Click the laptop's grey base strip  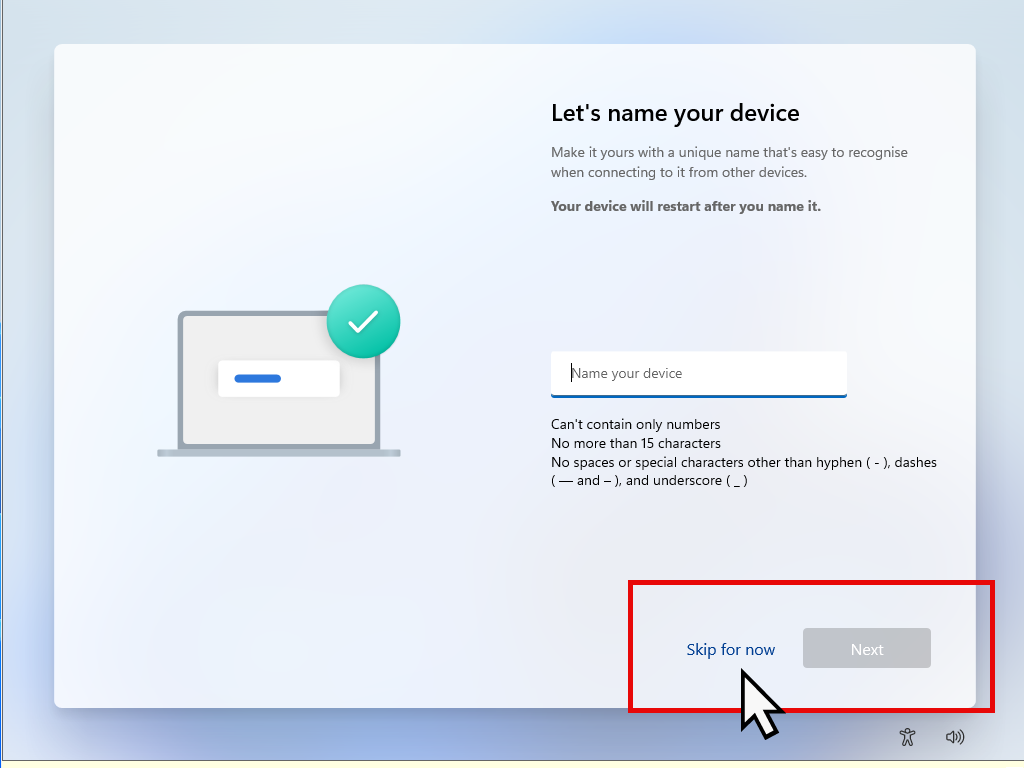[279, 453]
